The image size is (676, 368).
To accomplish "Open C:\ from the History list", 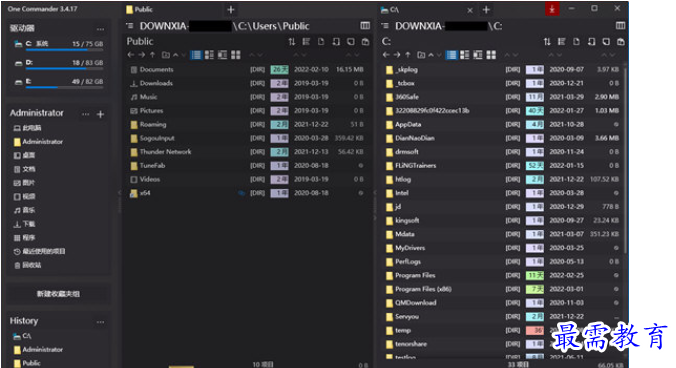I will coord(22,336).
